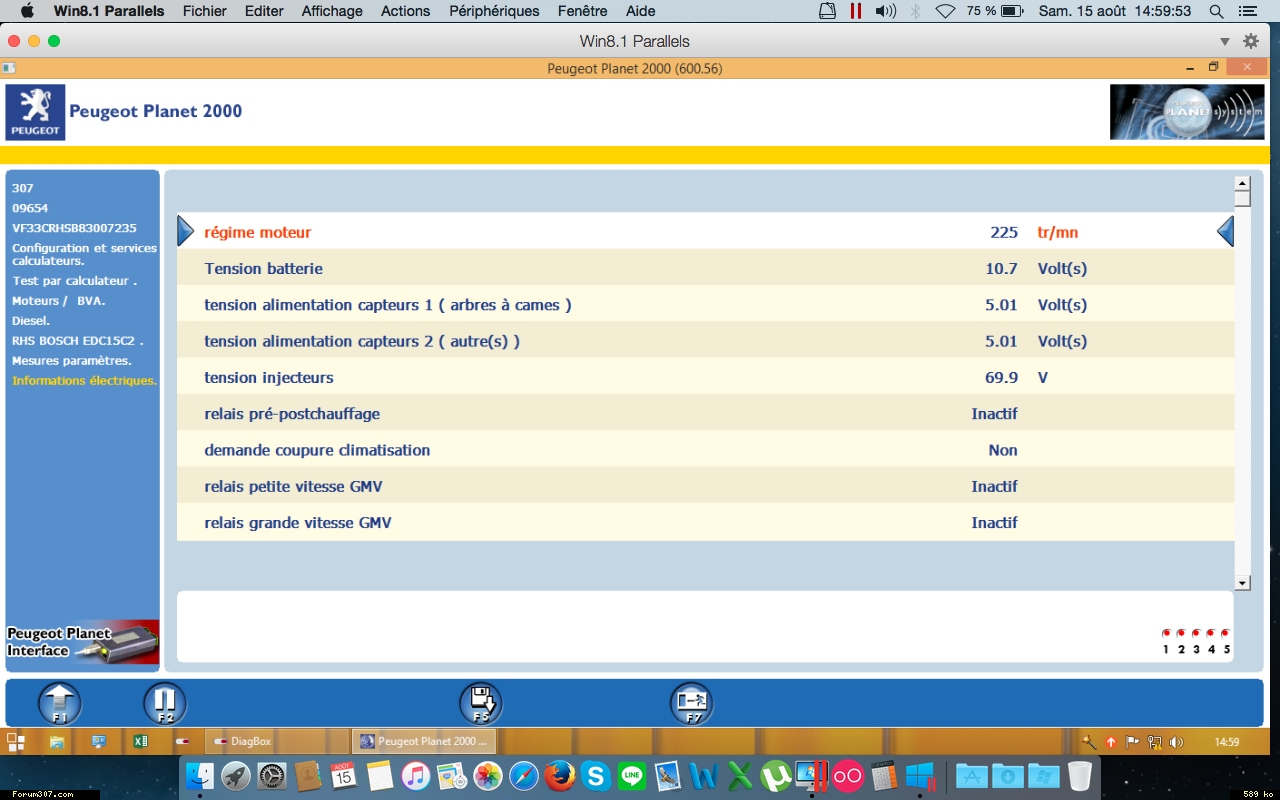Select the 'Tension batterie' row
The width and height of the screenshot is (1280, 800).
pyautogui.click(x=705, y=268)
